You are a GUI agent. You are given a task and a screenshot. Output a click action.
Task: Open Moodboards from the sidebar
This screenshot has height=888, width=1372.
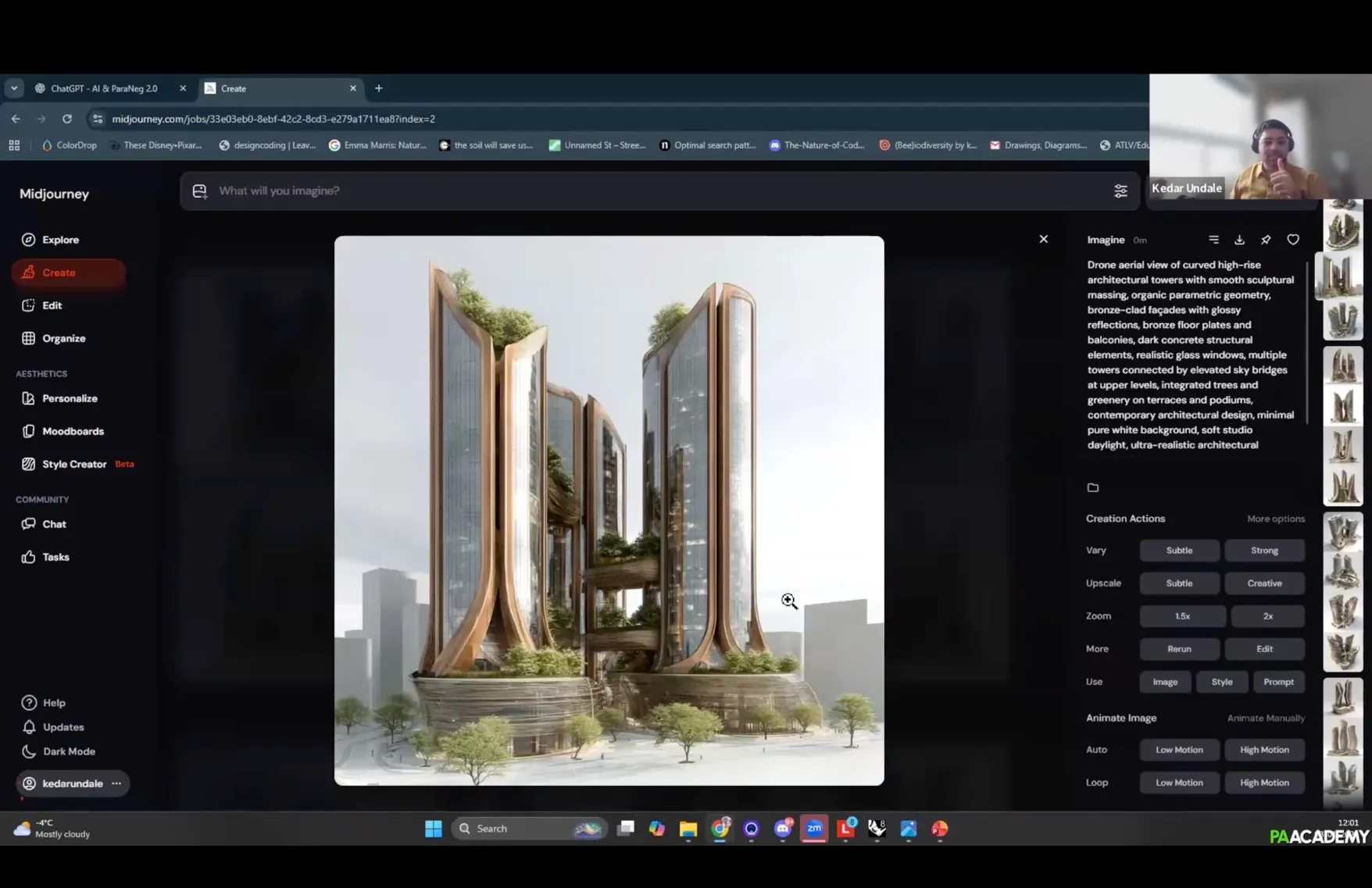pos(73,431)
